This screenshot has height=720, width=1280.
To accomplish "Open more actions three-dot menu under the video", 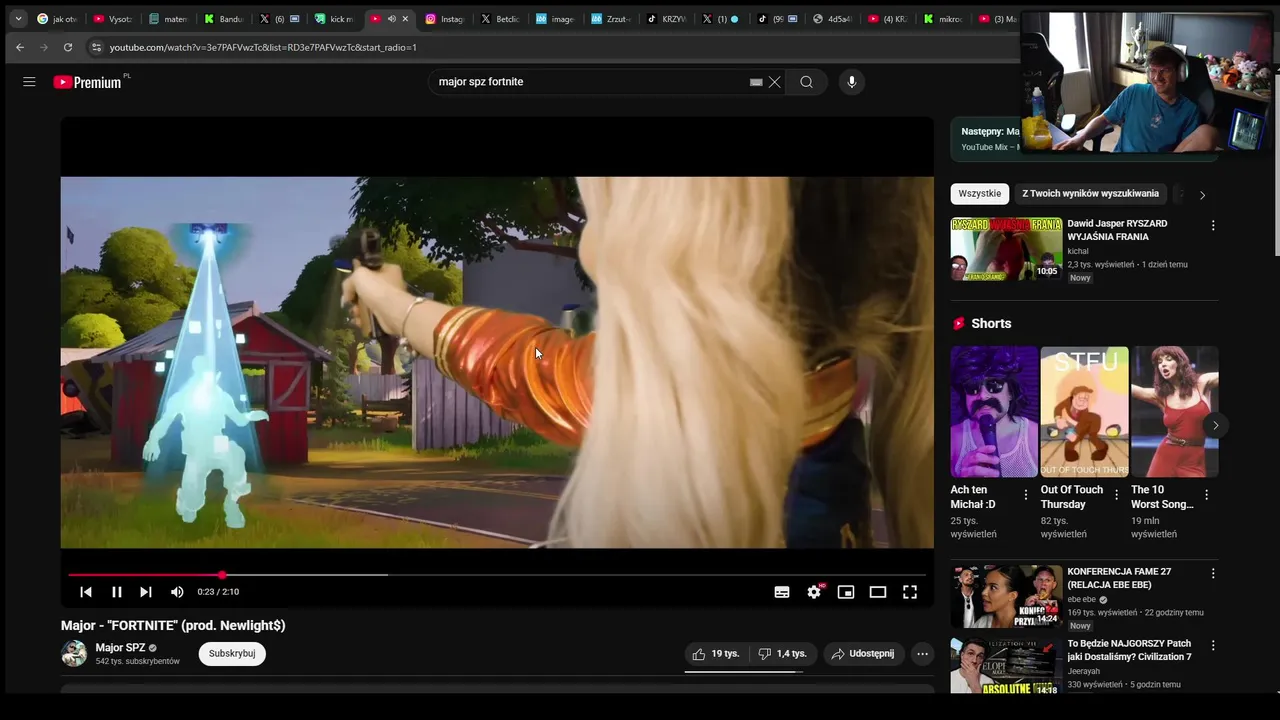I will [x=922, y=654].
